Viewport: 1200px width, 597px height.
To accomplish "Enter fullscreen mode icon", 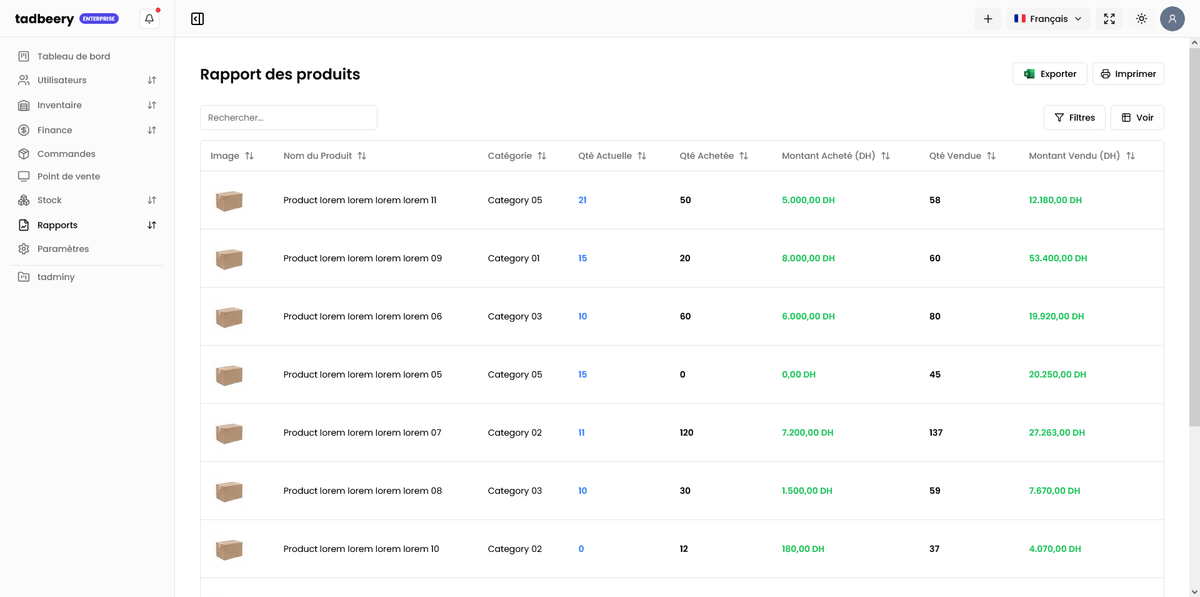I will pyautogui.click(x=1109, y=19).
